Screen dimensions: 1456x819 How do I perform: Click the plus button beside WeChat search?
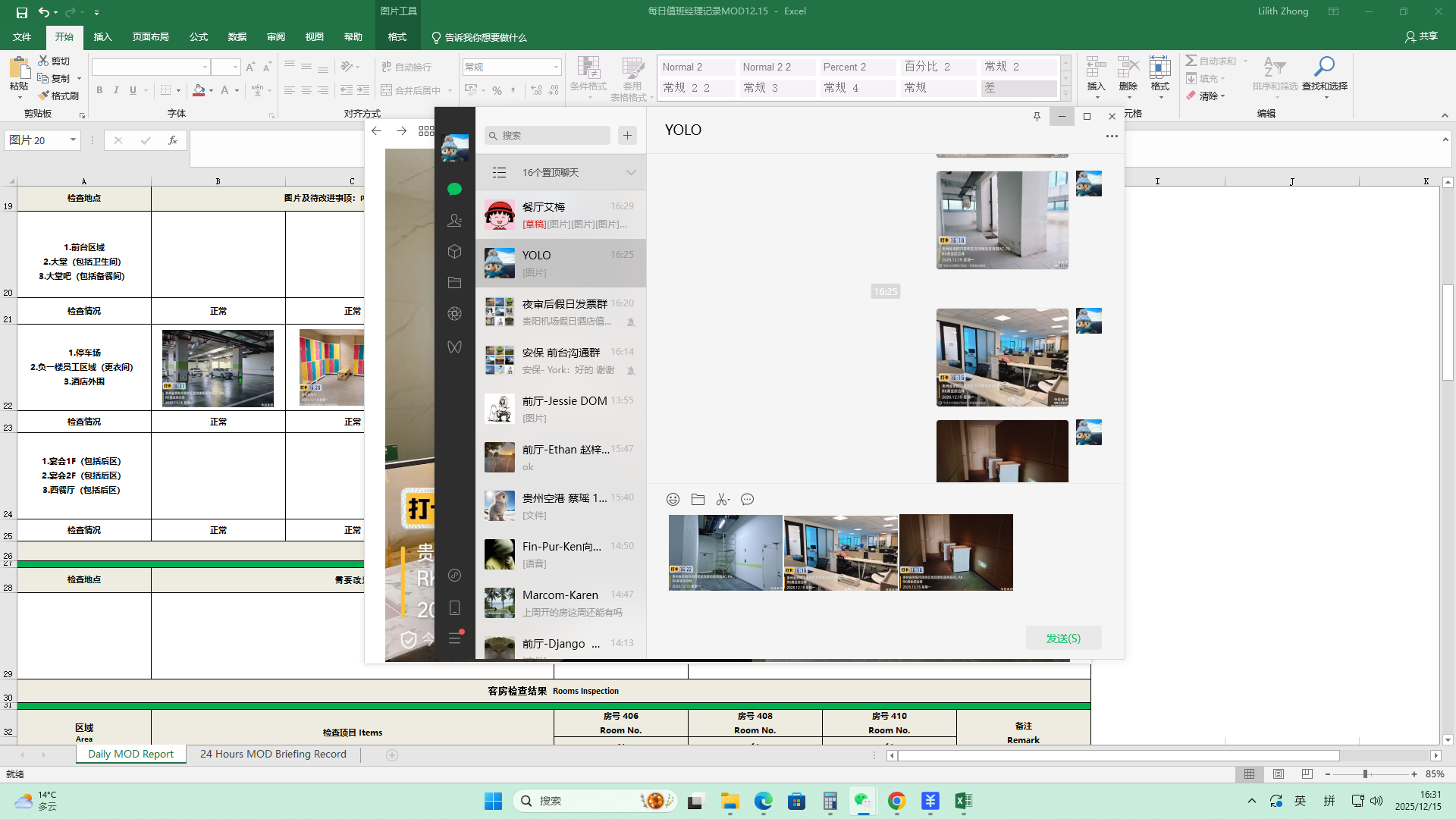click(627, 136)
